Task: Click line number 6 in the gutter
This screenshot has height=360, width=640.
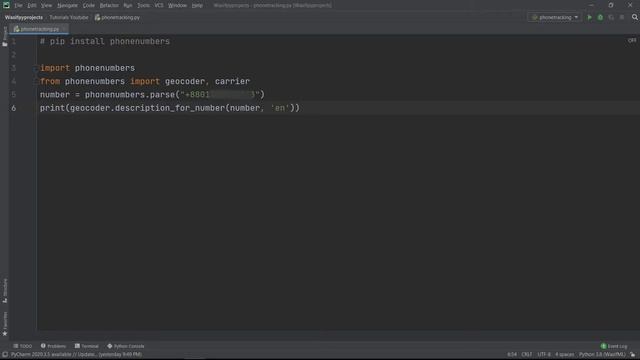Action: click(14, 108)
